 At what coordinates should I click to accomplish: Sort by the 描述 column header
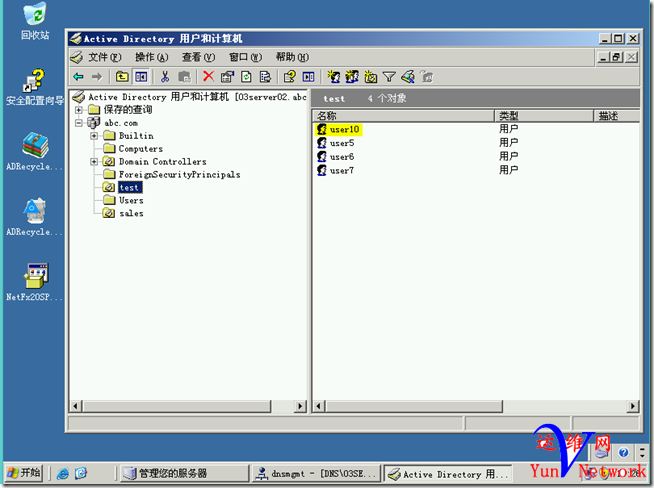pyautogui.click(x=616, y=116)
